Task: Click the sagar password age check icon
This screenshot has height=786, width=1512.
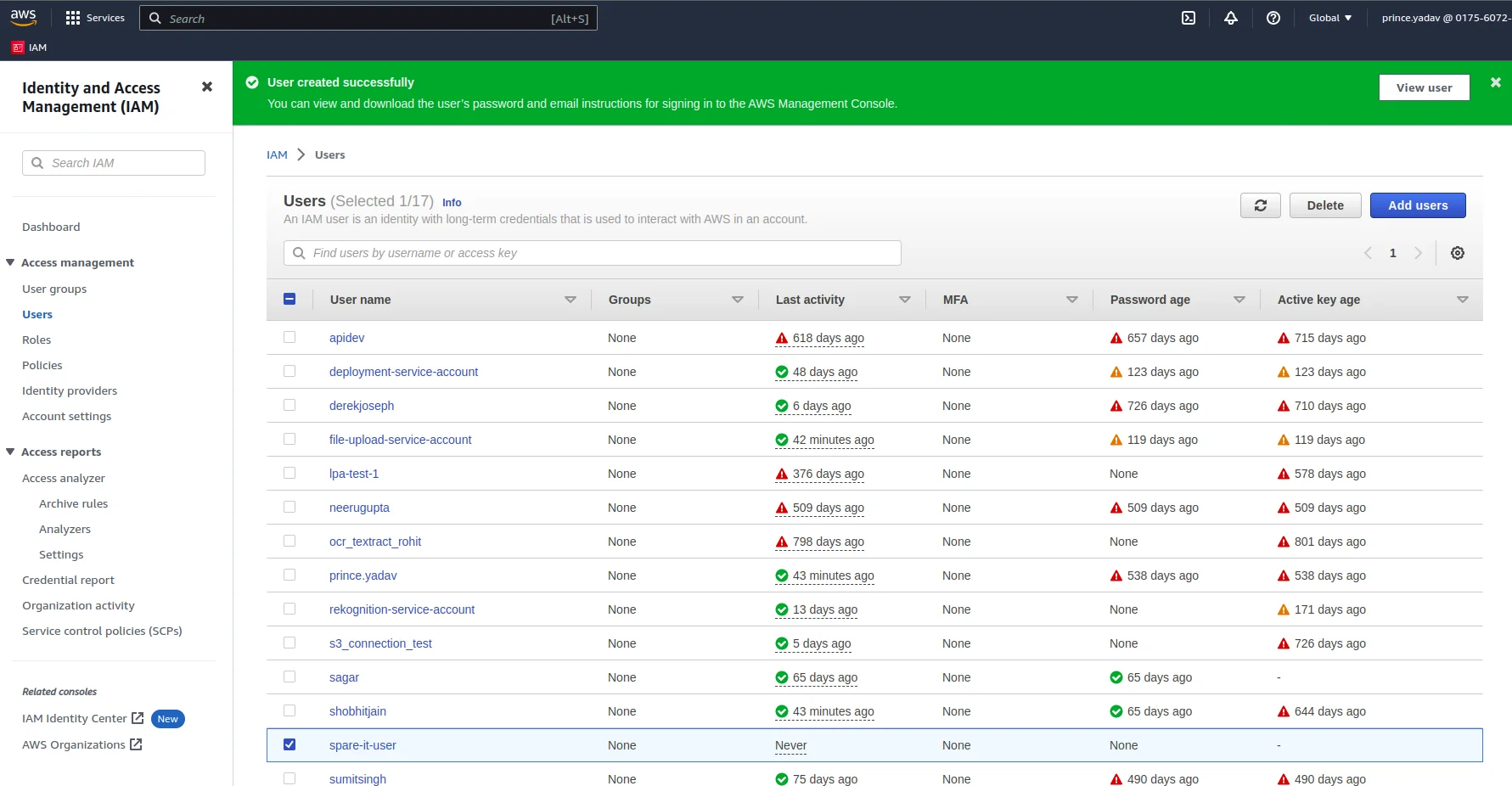Action: pyautogui.click(x=1116, y=677)
